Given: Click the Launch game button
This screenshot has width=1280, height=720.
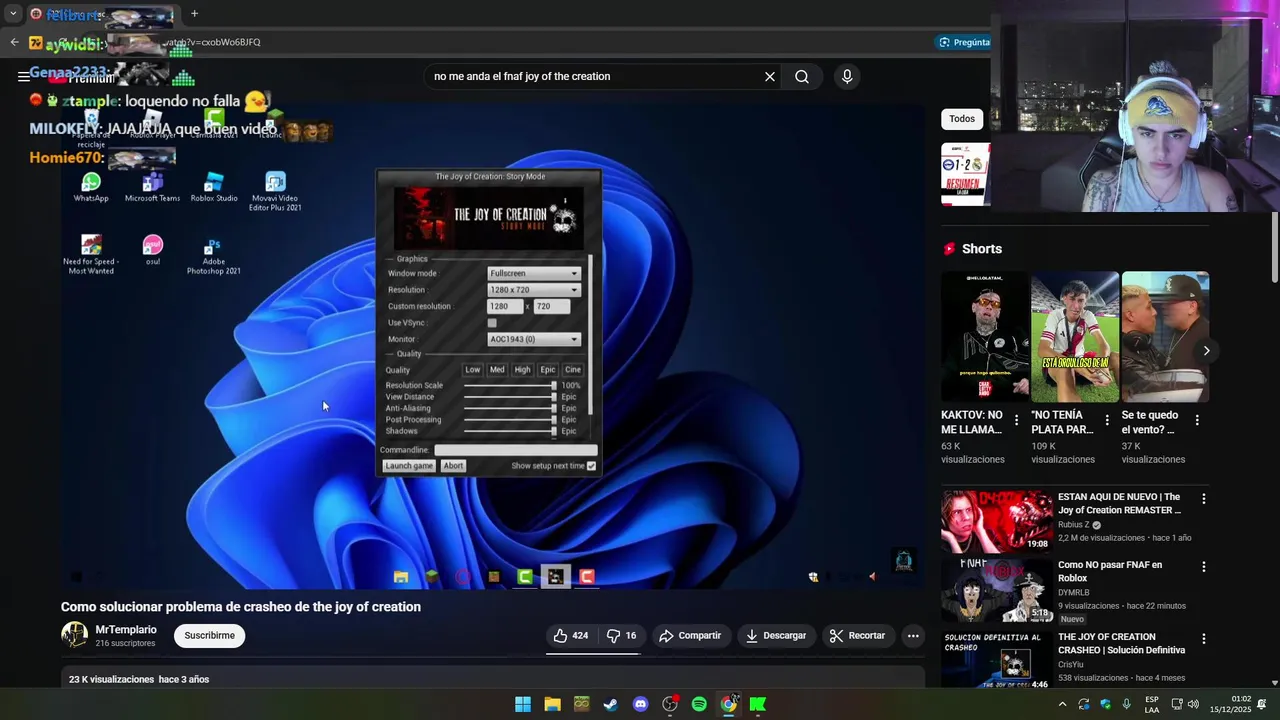Looking at the screenshot, I should click(x=409, y=466).
